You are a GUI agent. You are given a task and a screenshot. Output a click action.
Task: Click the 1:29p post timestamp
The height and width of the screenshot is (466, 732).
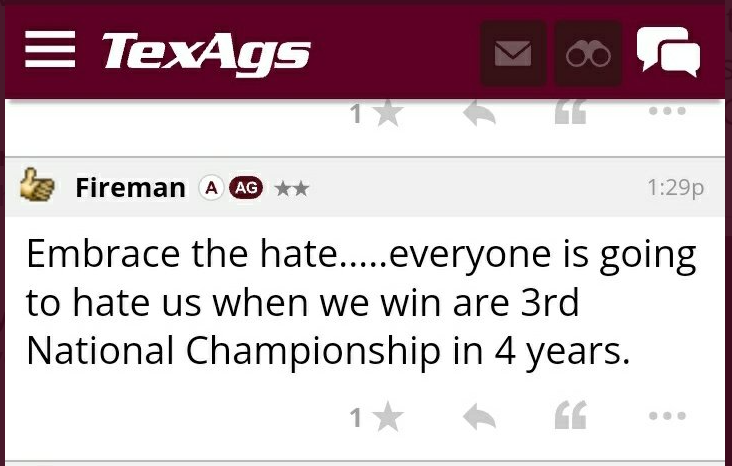pos(675,187)
